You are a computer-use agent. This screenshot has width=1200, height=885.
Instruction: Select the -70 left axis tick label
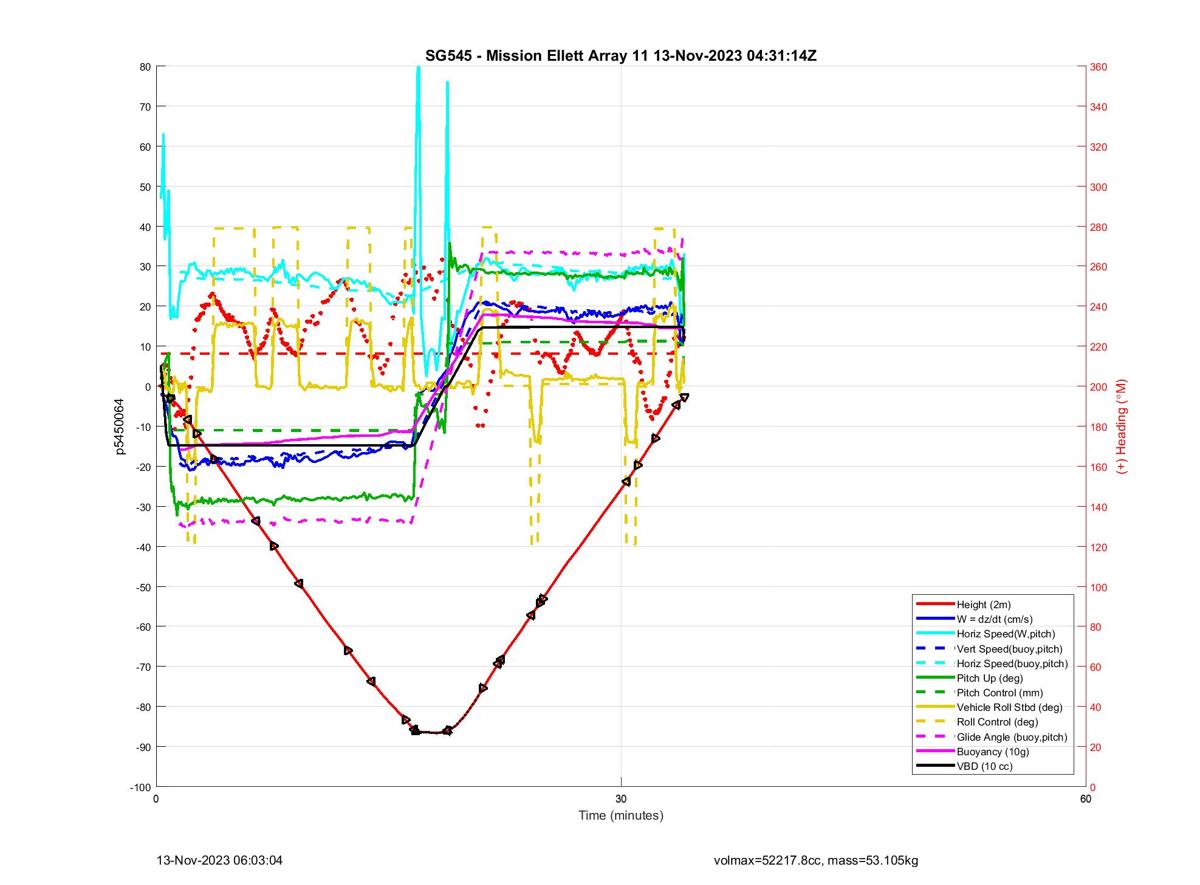[143, 667]
